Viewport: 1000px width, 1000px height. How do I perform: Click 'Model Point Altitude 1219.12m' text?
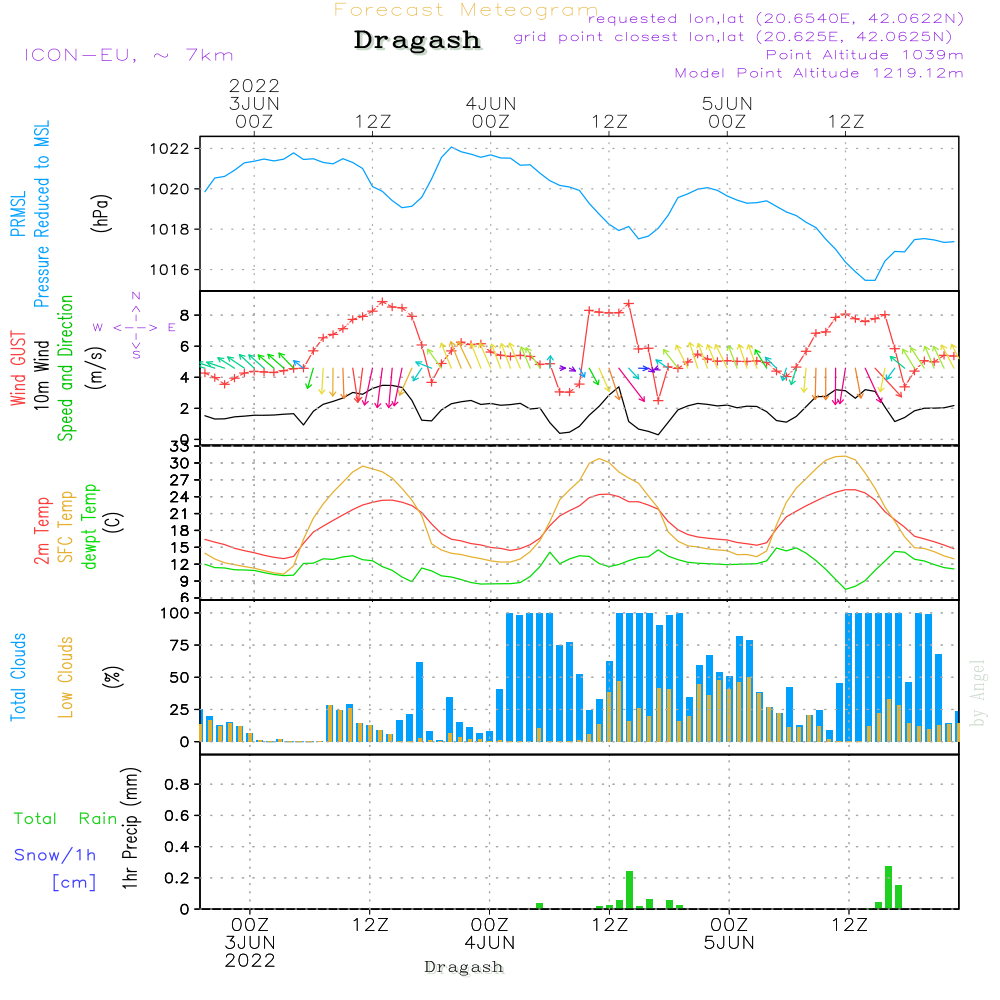(819, 73)
